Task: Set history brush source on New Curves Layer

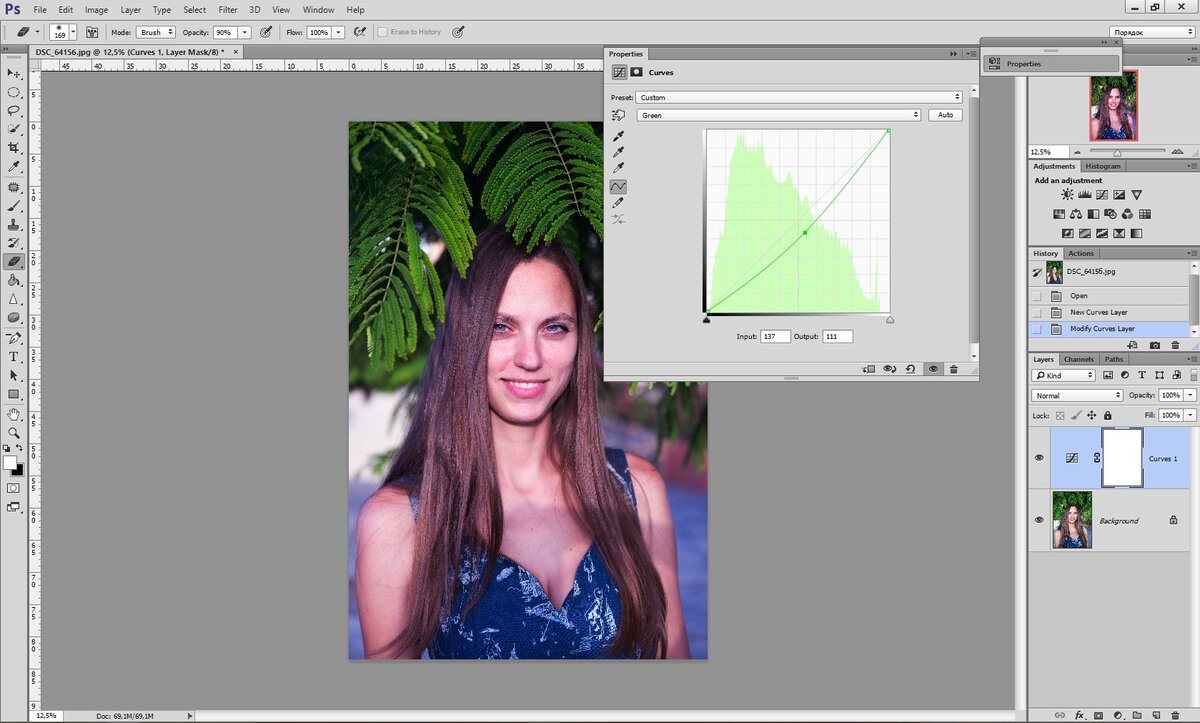Action: point(1037,312)
